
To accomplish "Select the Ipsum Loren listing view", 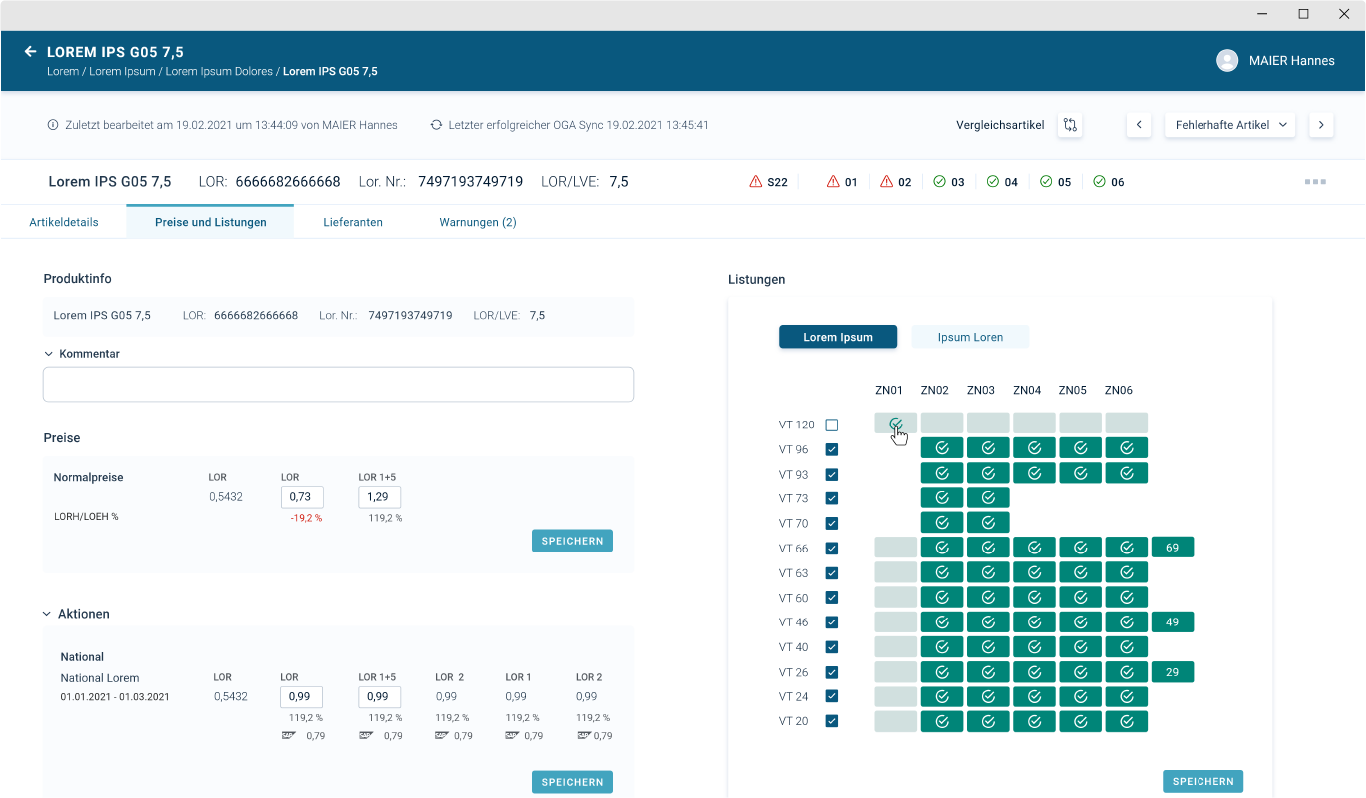I will (x=969, y=336).
